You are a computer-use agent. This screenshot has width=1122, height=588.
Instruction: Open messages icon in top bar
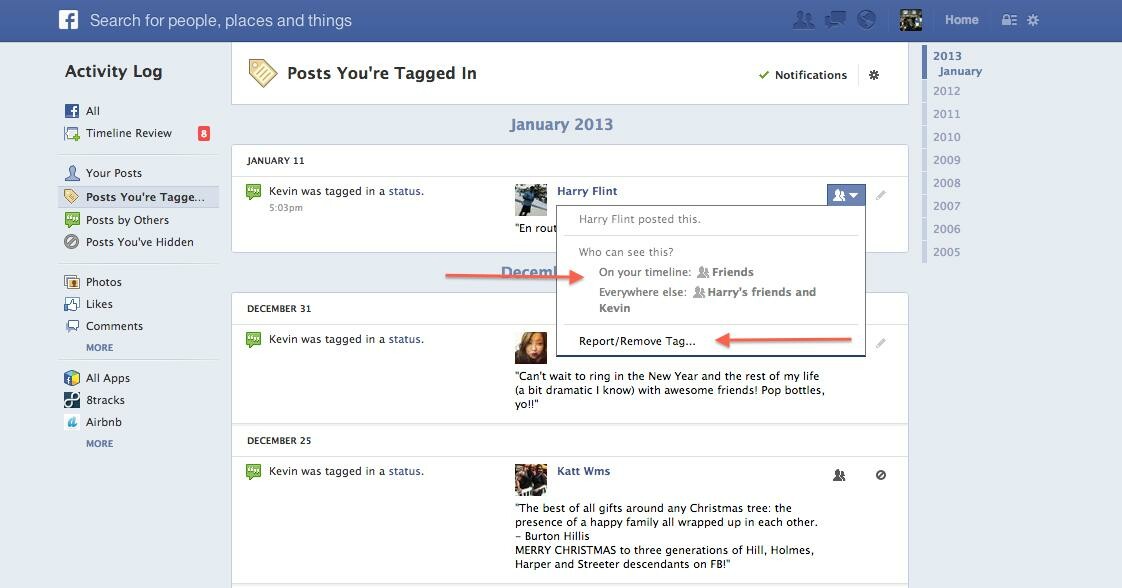coord(835,20)
